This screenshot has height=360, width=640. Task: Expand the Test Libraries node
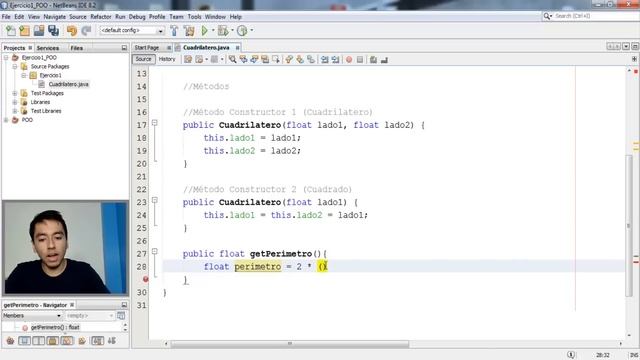click(15, 111)
